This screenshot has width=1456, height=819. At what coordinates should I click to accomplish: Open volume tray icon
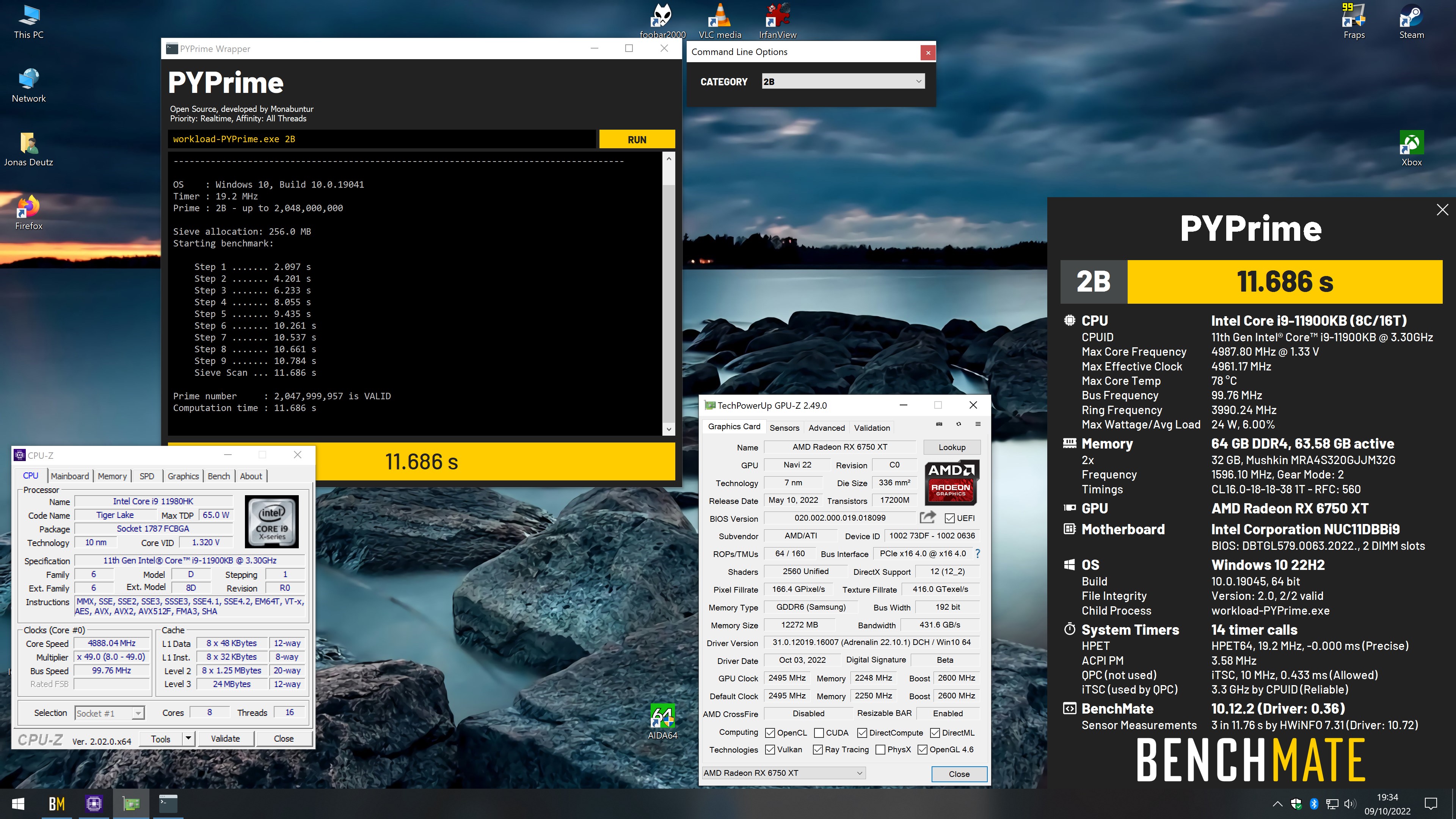(1350, 804)
